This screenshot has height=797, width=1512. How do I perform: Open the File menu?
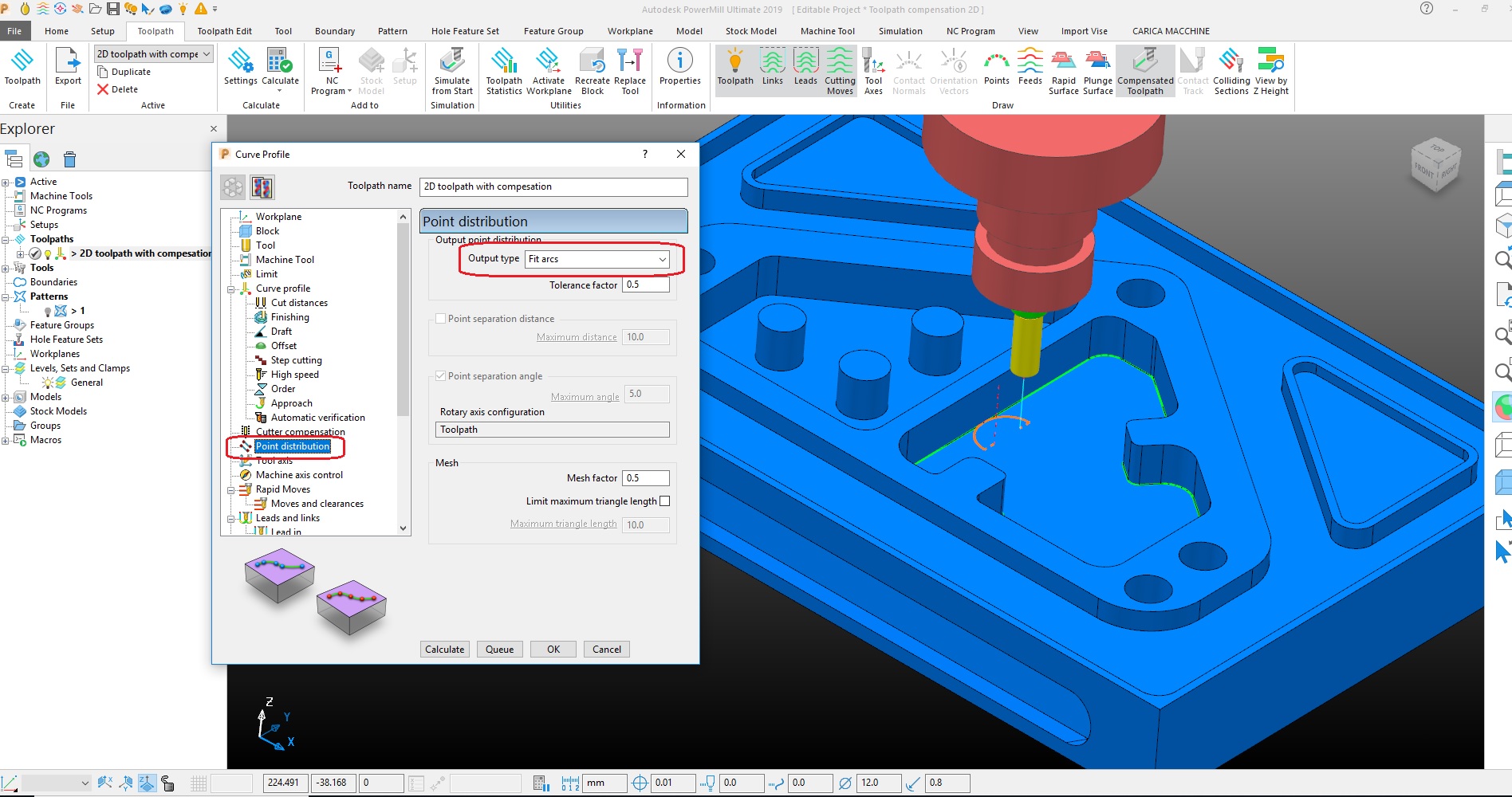[14, 30]
